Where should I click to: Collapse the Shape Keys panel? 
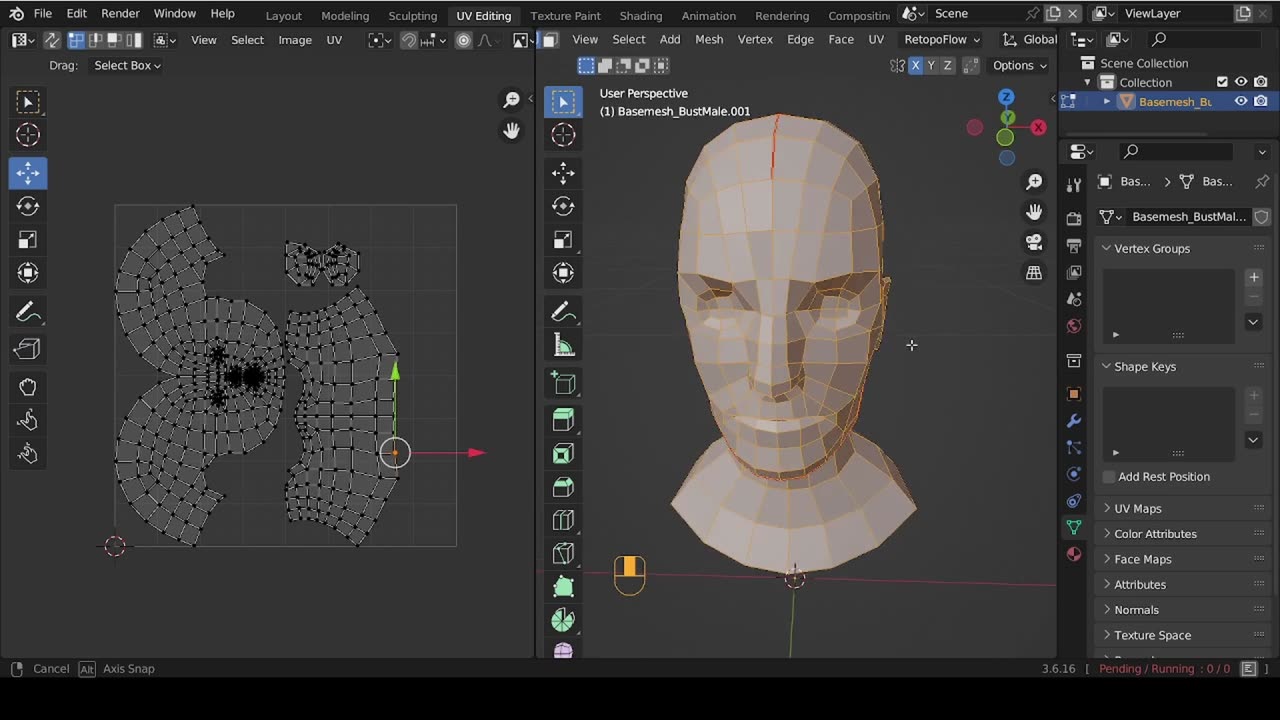click(1145, 366)
